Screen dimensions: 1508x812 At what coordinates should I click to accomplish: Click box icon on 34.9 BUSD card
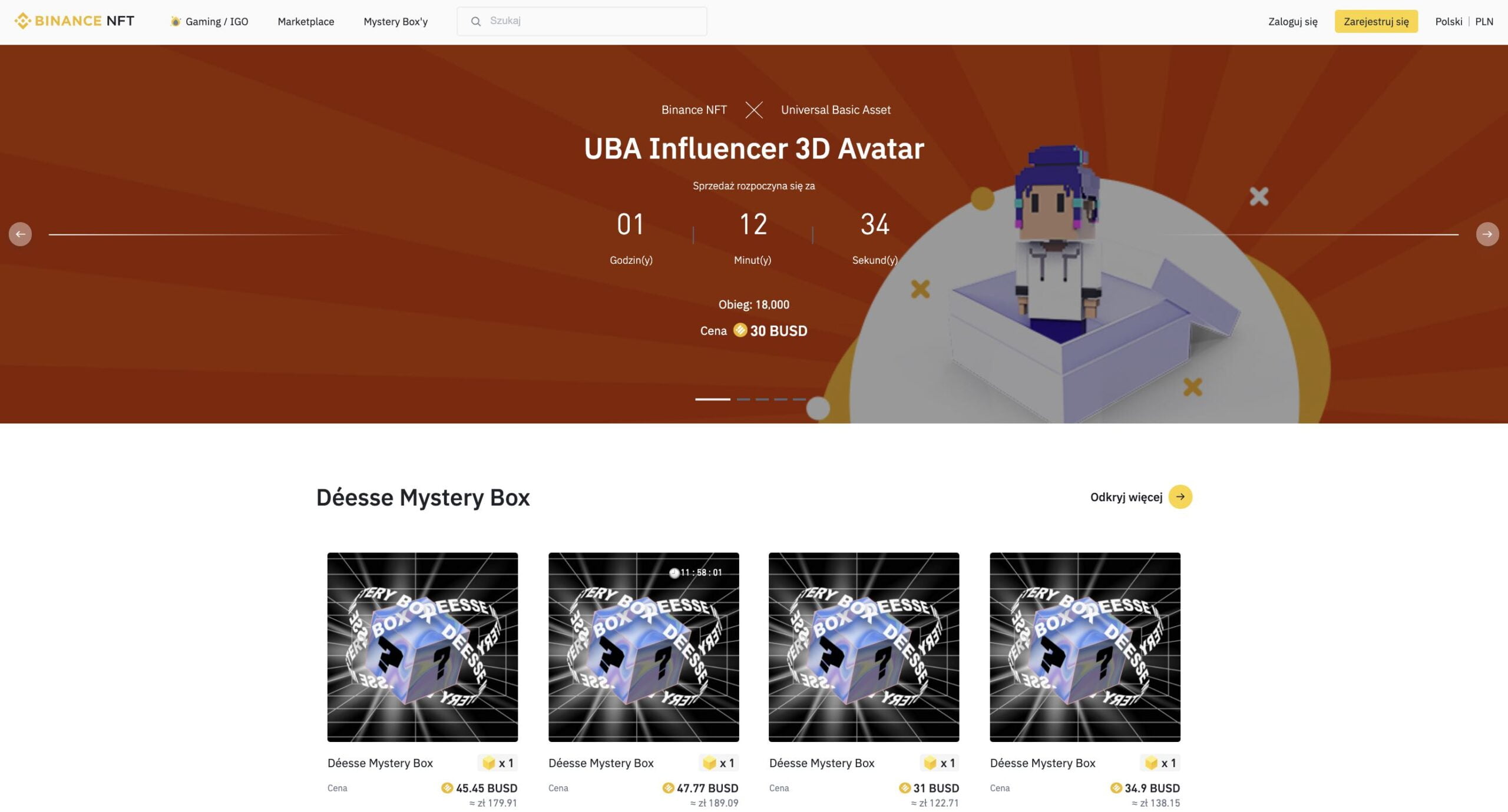[1151, 763]
